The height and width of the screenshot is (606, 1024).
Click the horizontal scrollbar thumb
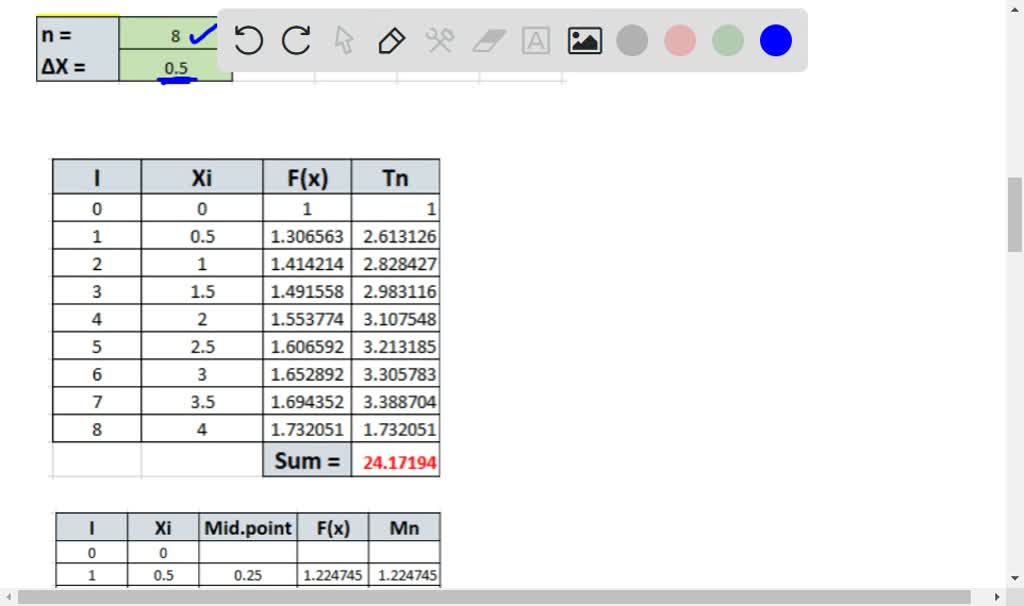[x=494, y=597]
